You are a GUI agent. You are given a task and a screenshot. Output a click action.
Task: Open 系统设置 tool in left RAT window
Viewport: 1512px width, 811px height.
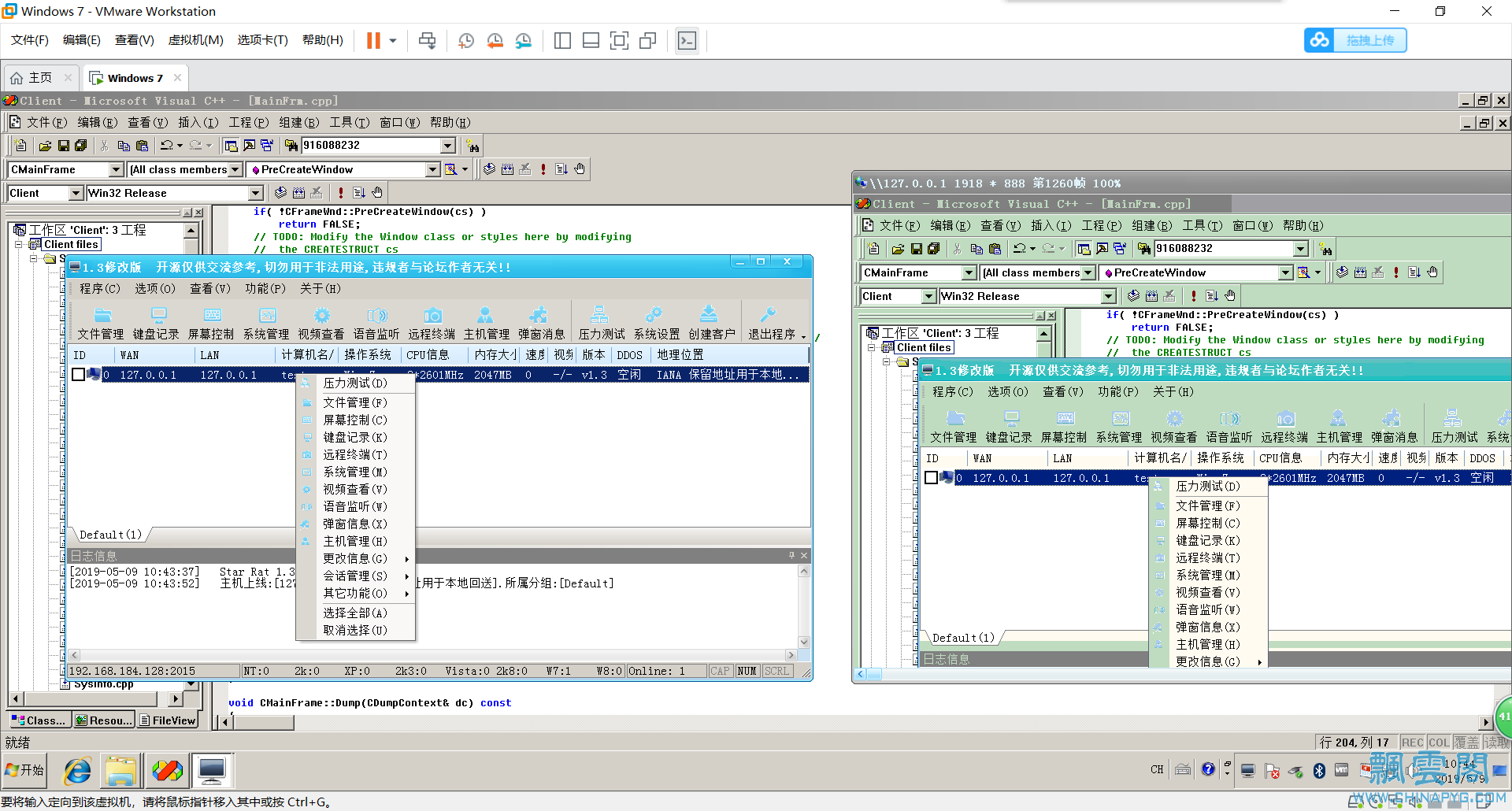click(x=657, y=324)
